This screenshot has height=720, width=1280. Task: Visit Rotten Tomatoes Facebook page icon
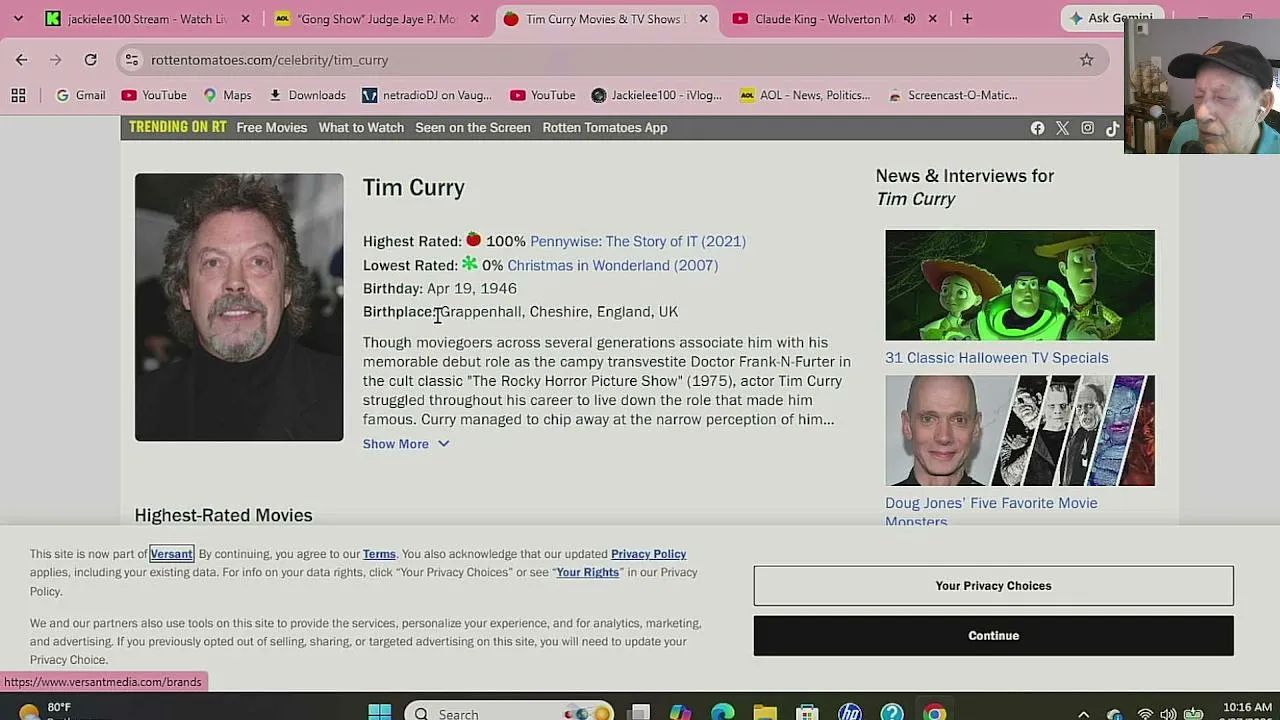click(1037, 128)
